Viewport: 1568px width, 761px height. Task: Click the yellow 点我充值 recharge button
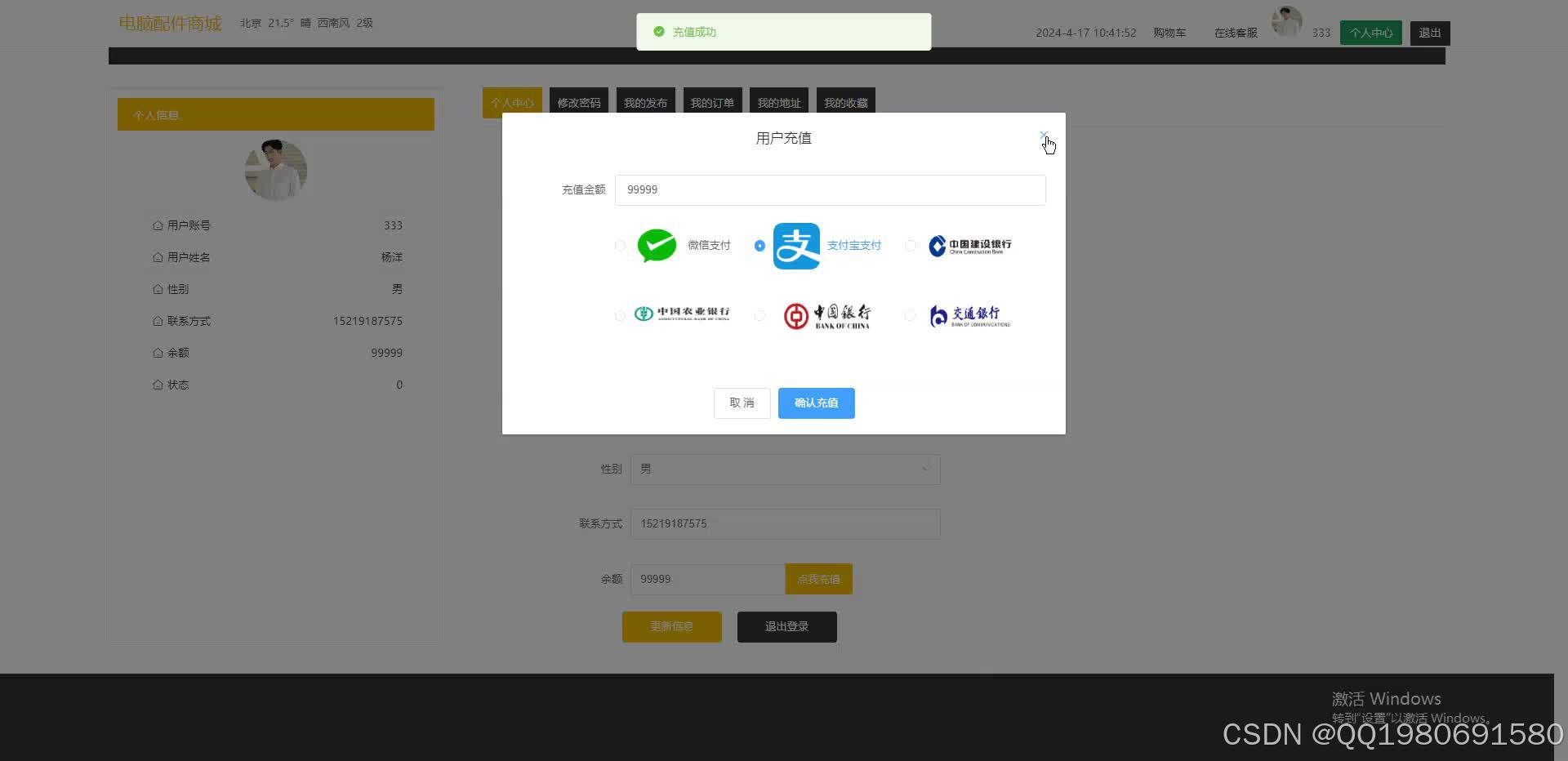coord(818,579)
